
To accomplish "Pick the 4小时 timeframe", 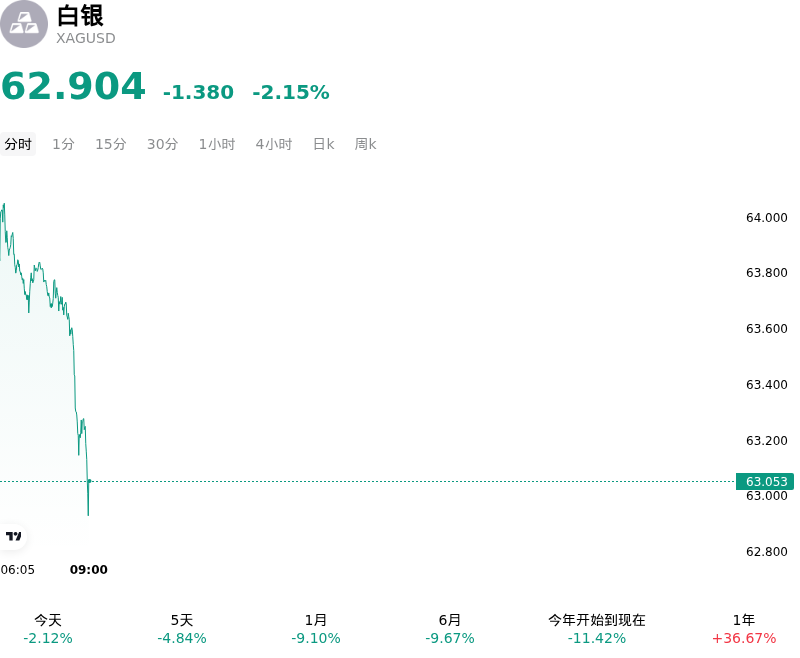I will tap(274, 144).
